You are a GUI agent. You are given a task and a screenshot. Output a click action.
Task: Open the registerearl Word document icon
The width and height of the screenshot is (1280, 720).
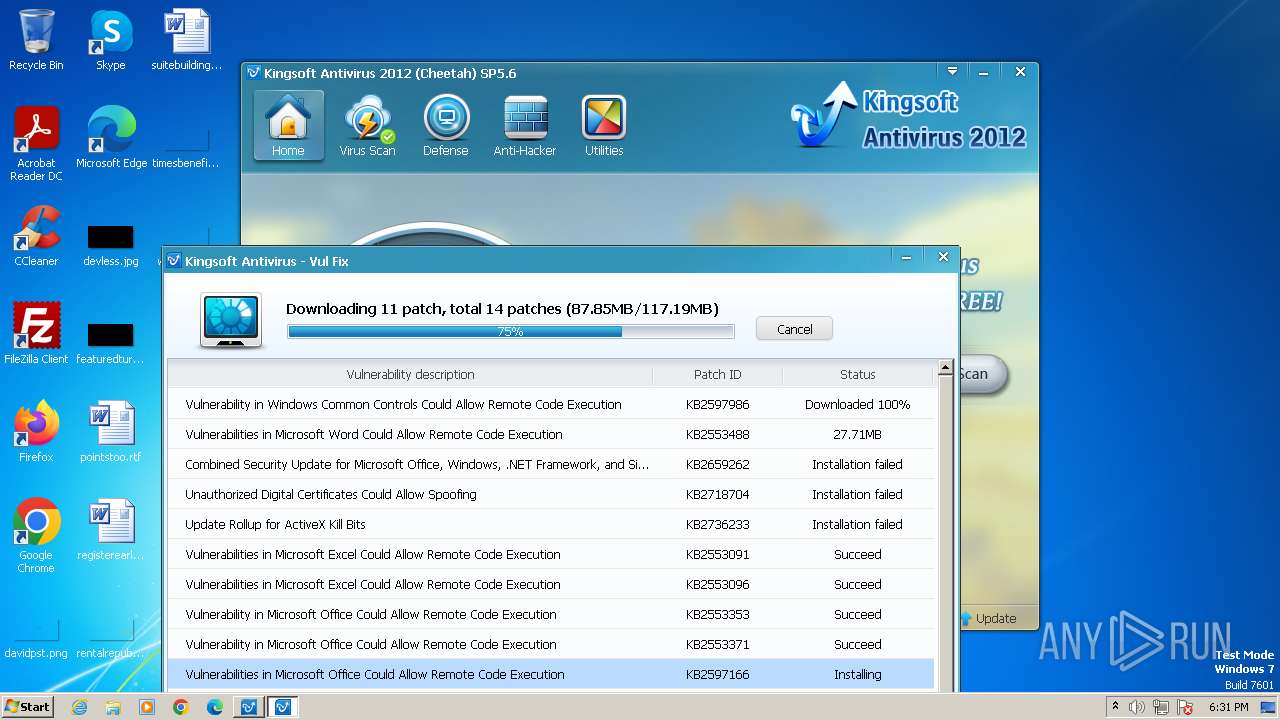pos(111,530)
